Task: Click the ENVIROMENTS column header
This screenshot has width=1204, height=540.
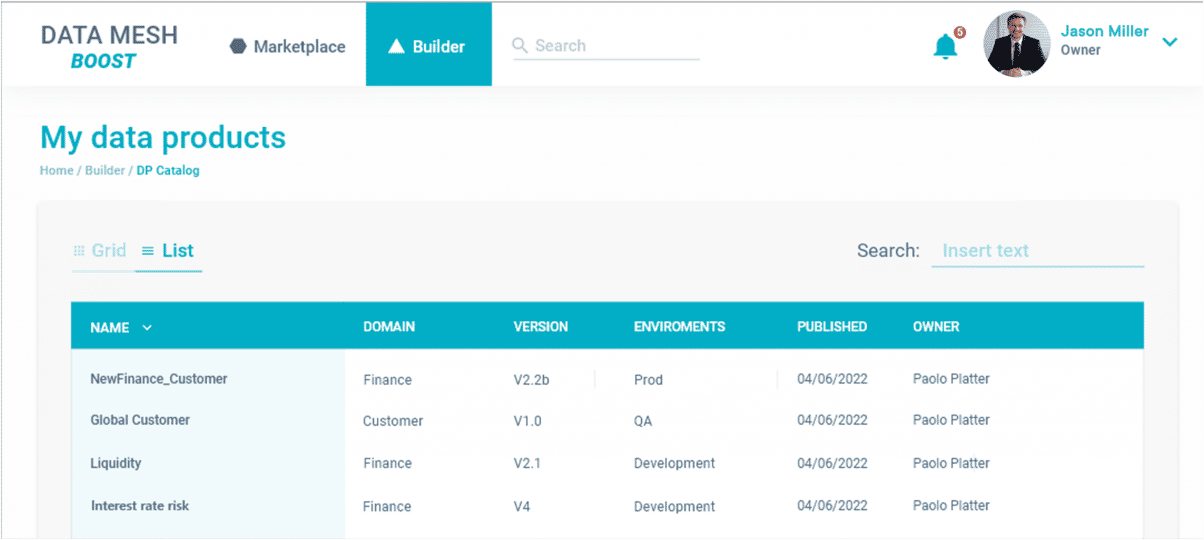Action: [x=679, y=327]
